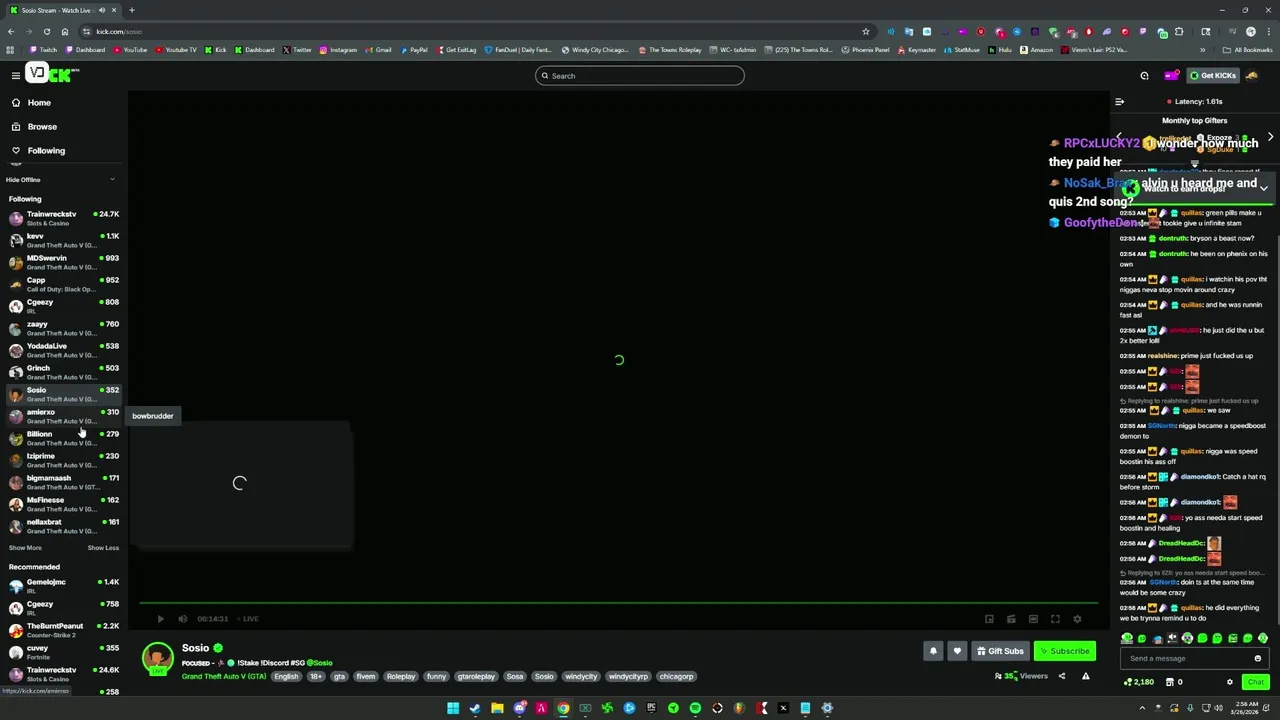Open the channel shop icon in chat
Screen dimensions: 1280x720
coord(1170,682)
